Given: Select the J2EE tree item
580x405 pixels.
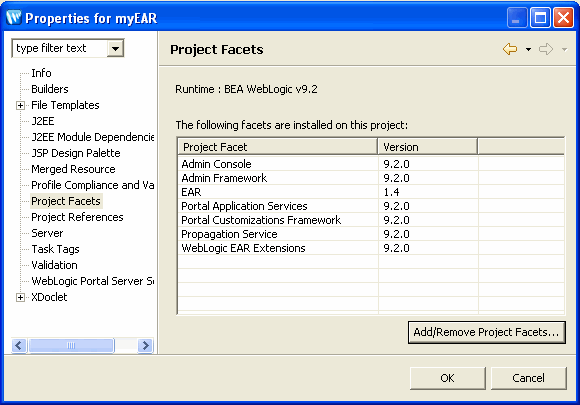Looking at the screenshot, I should (43, 121).
